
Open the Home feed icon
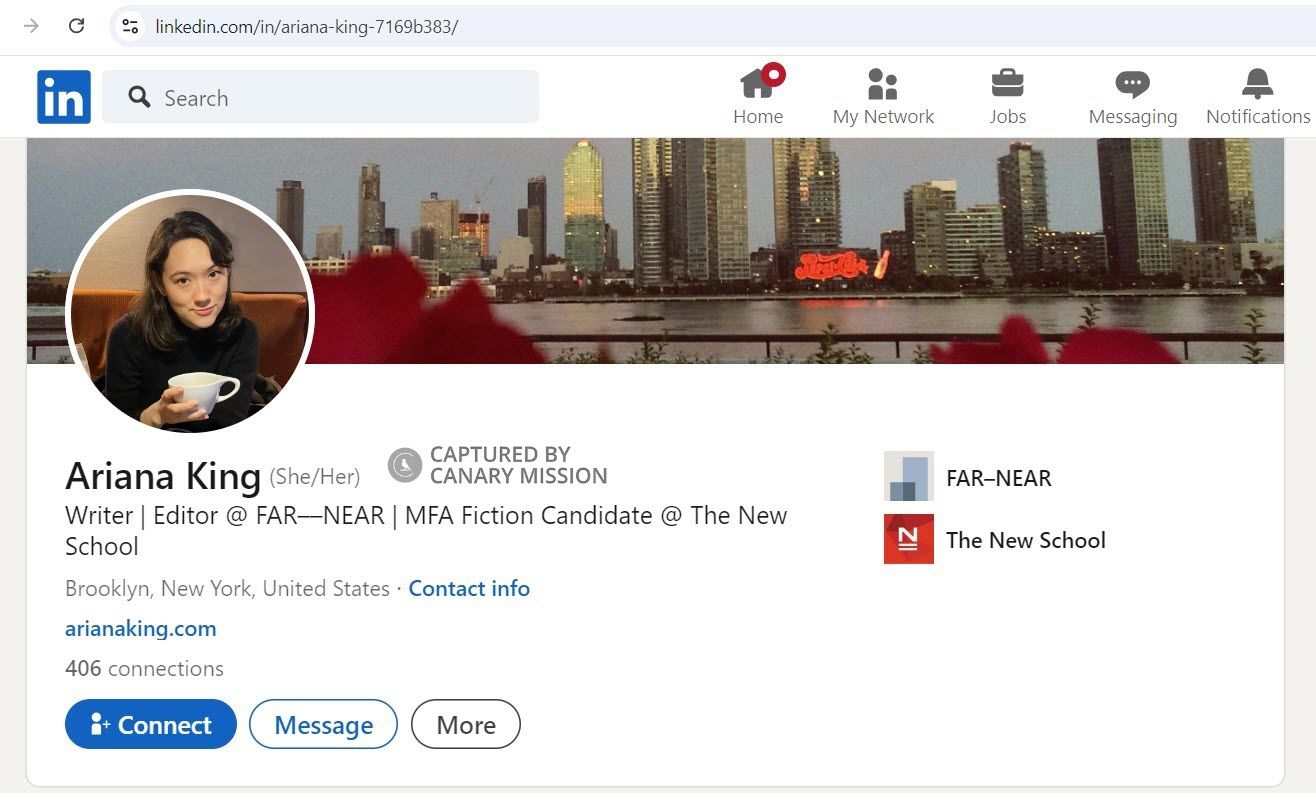(757, 84)
